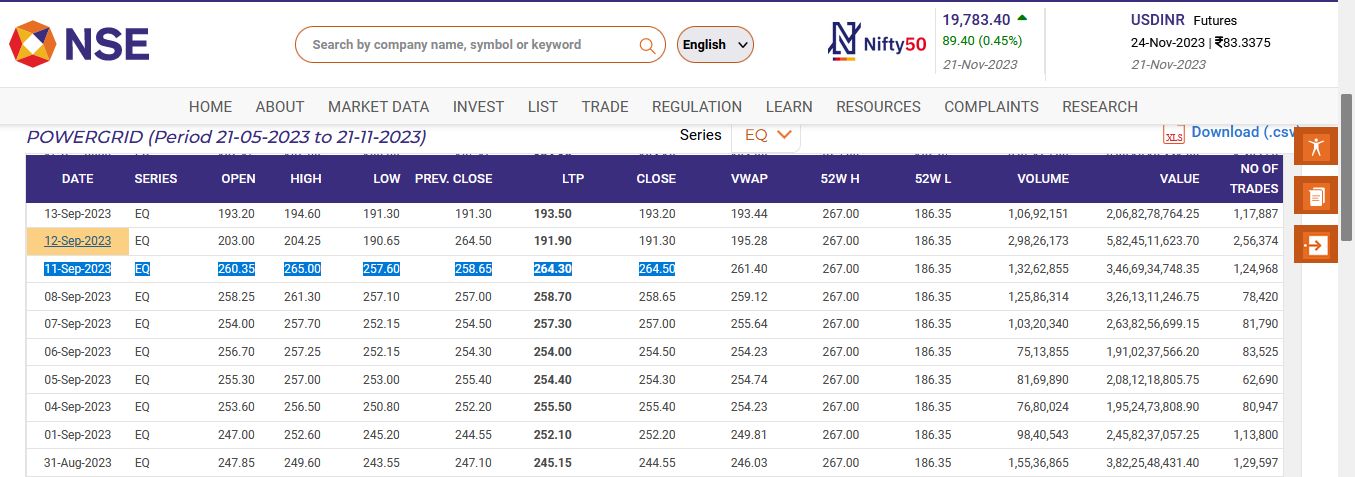The height and width of the screenshot is (477, 1355).
Task: Click the DATE column header
Action: point(78,179)
